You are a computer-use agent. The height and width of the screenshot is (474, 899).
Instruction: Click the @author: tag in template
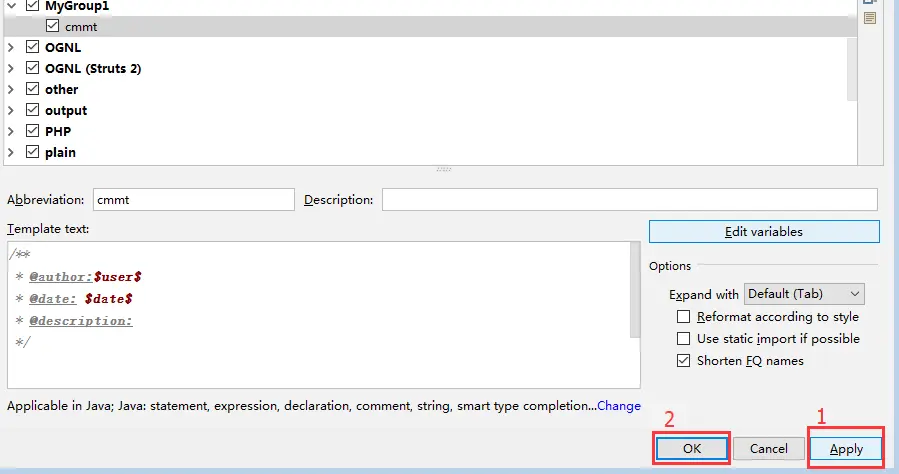[x=61, y=277]
